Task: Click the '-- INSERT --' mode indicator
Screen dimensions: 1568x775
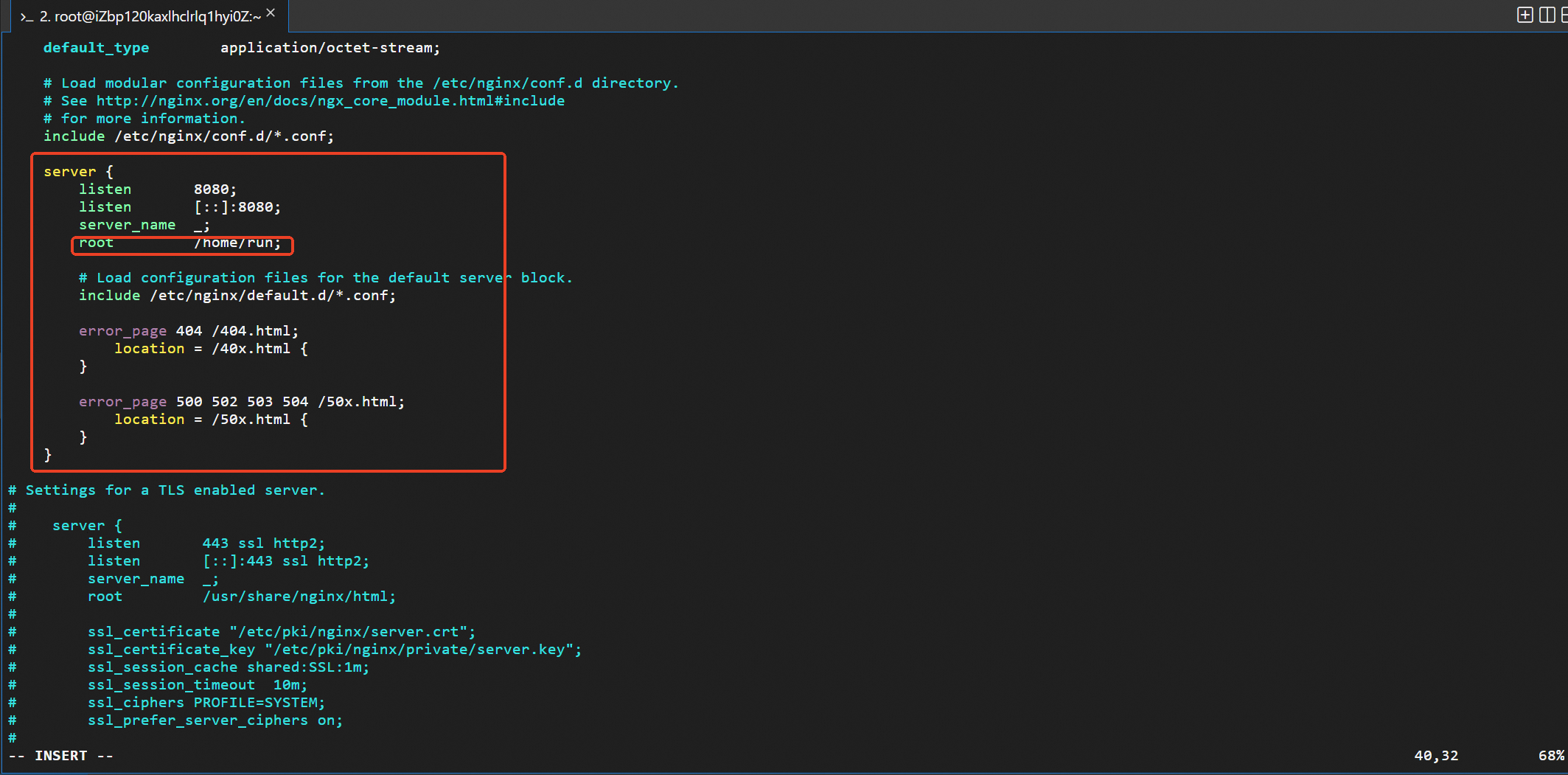Action: (61, 756)
